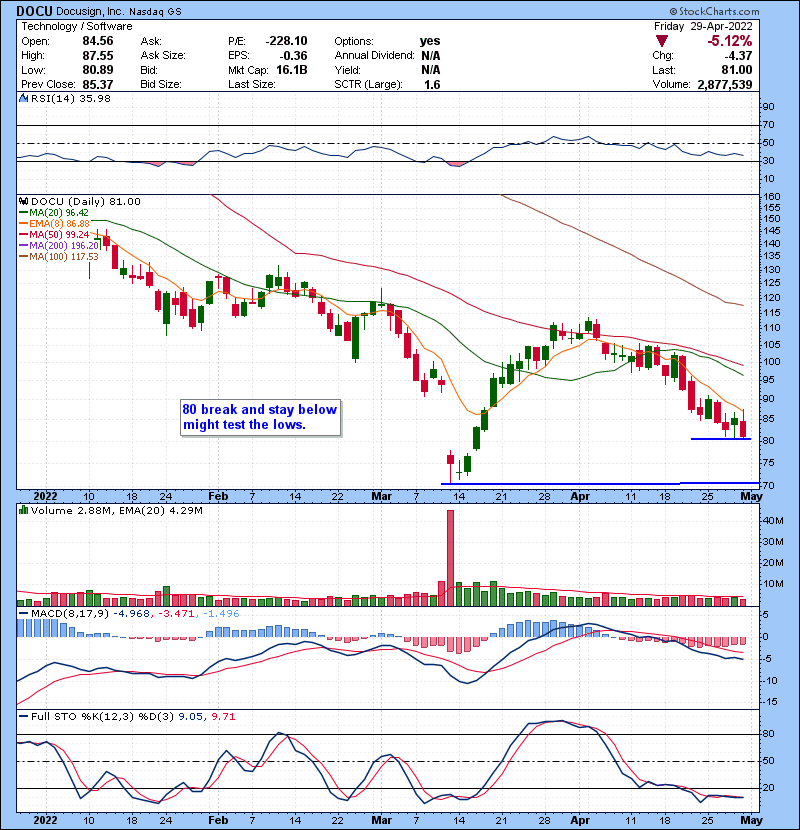
Task: Click the date 'Friday 29-Apr-2022'
Action: 703,26
